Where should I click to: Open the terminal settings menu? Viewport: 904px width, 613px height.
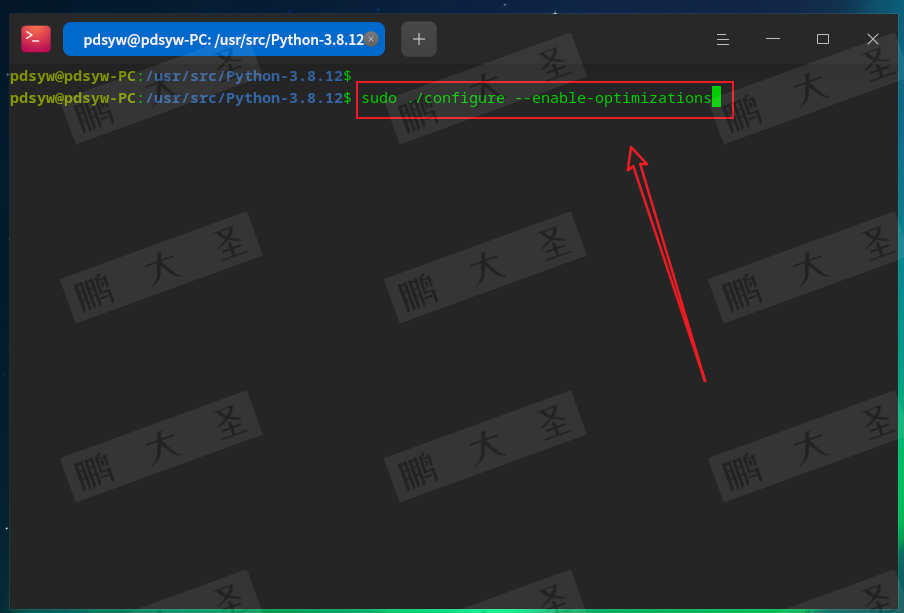[722, 38]
